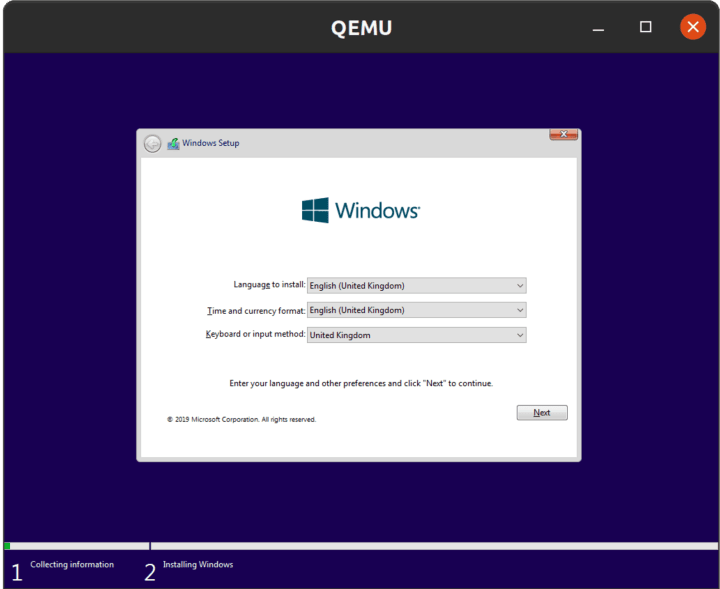Maximize the QEMU window
Image resolution: width=720 pixels, height=589 pixels.
646,28
